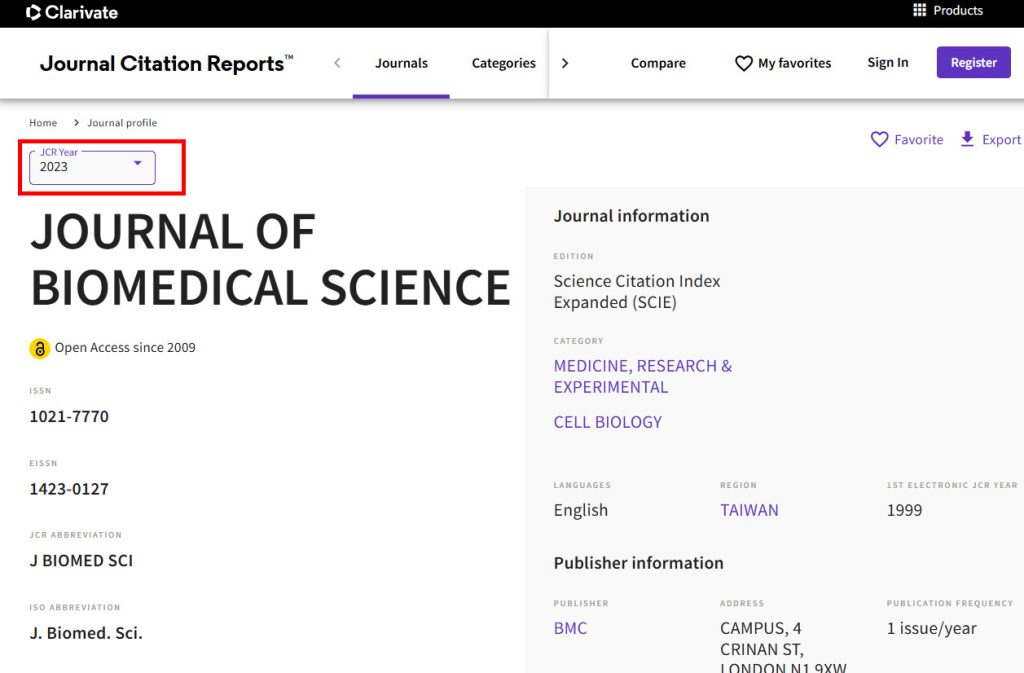Click the Export download icon
Screen dimensions: 1024x673
967,139
